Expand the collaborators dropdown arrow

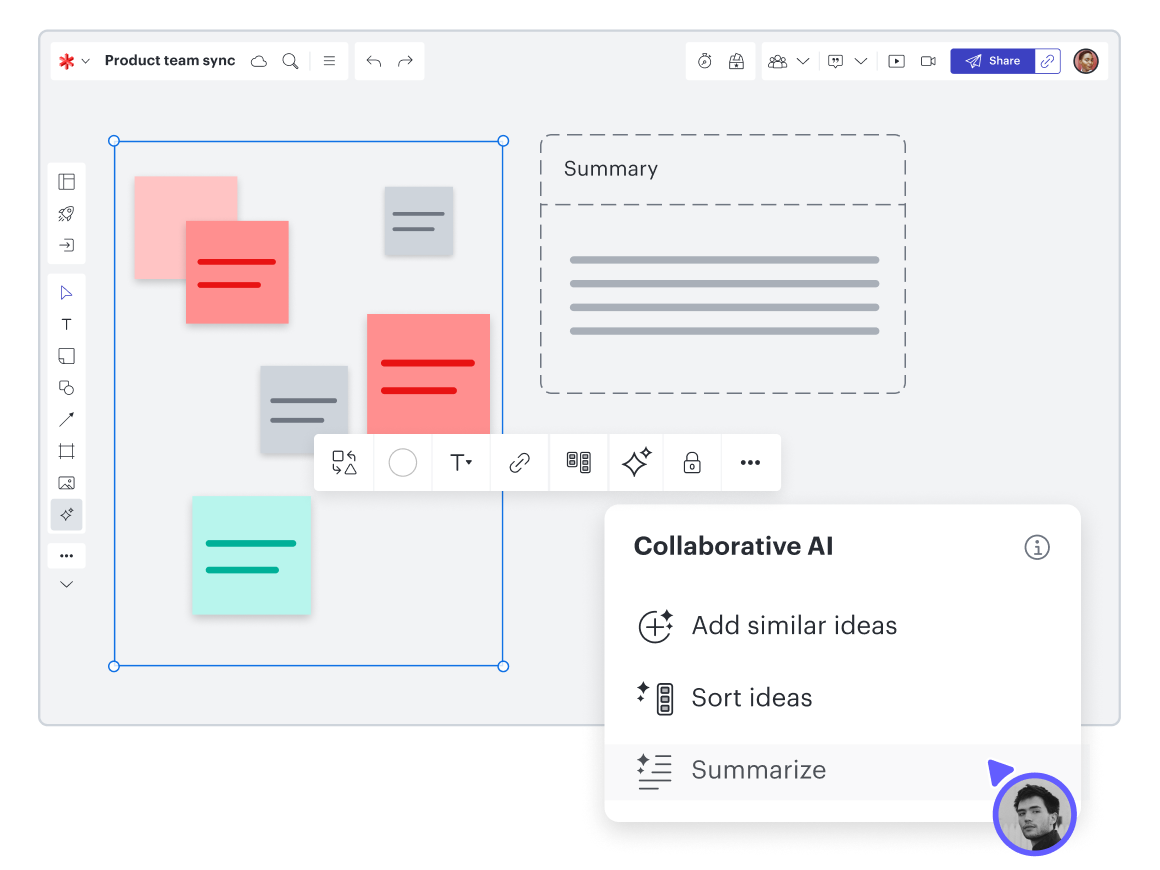point(802,61)
